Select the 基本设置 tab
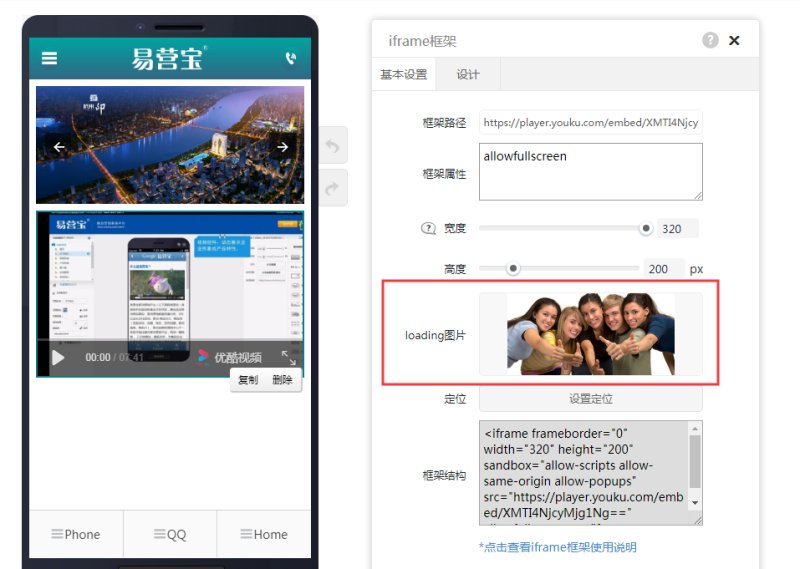800x569 pixels. coord(403,75)
